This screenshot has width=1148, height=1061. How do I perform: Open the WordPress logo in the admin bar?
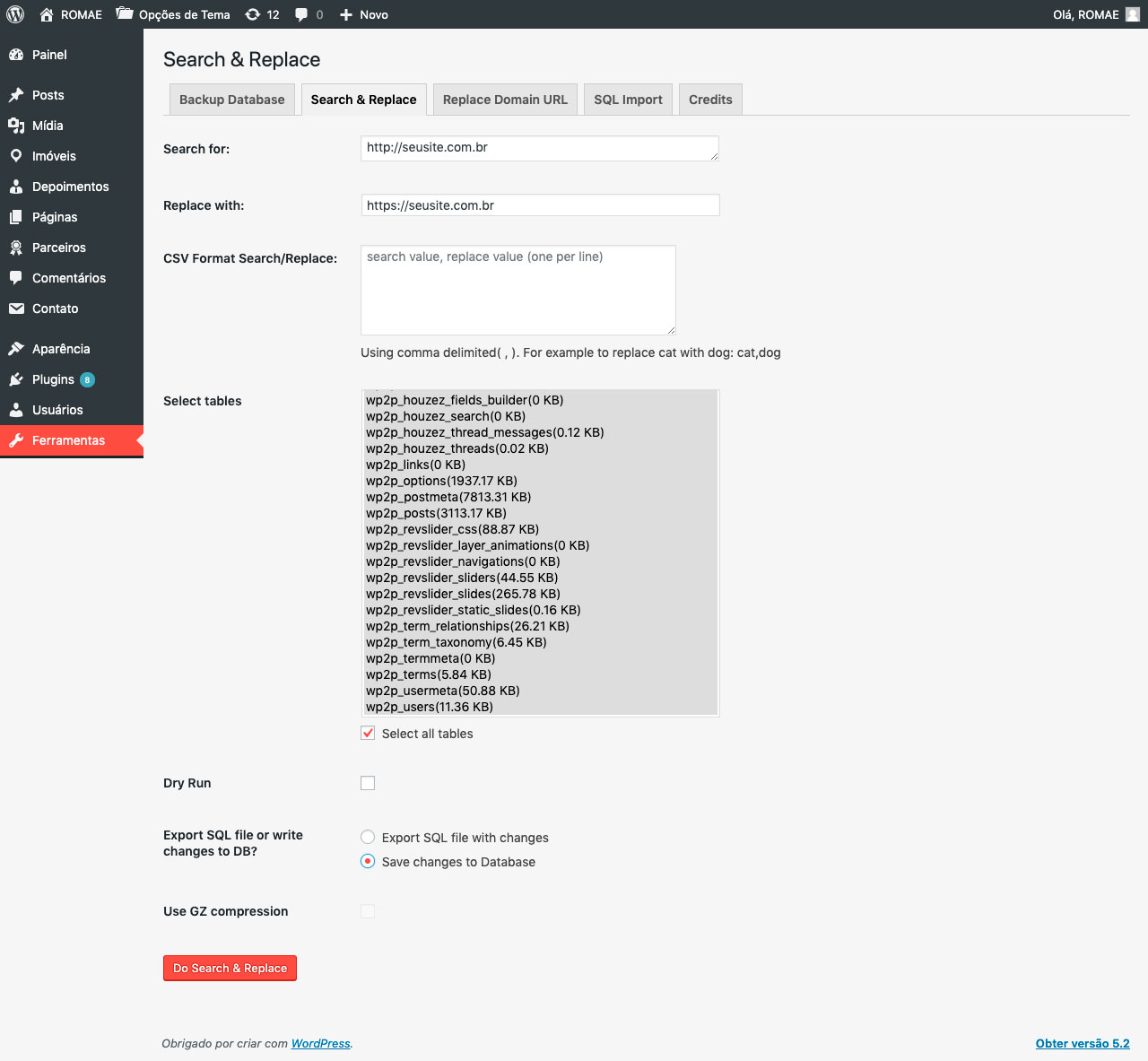[14, 14]
